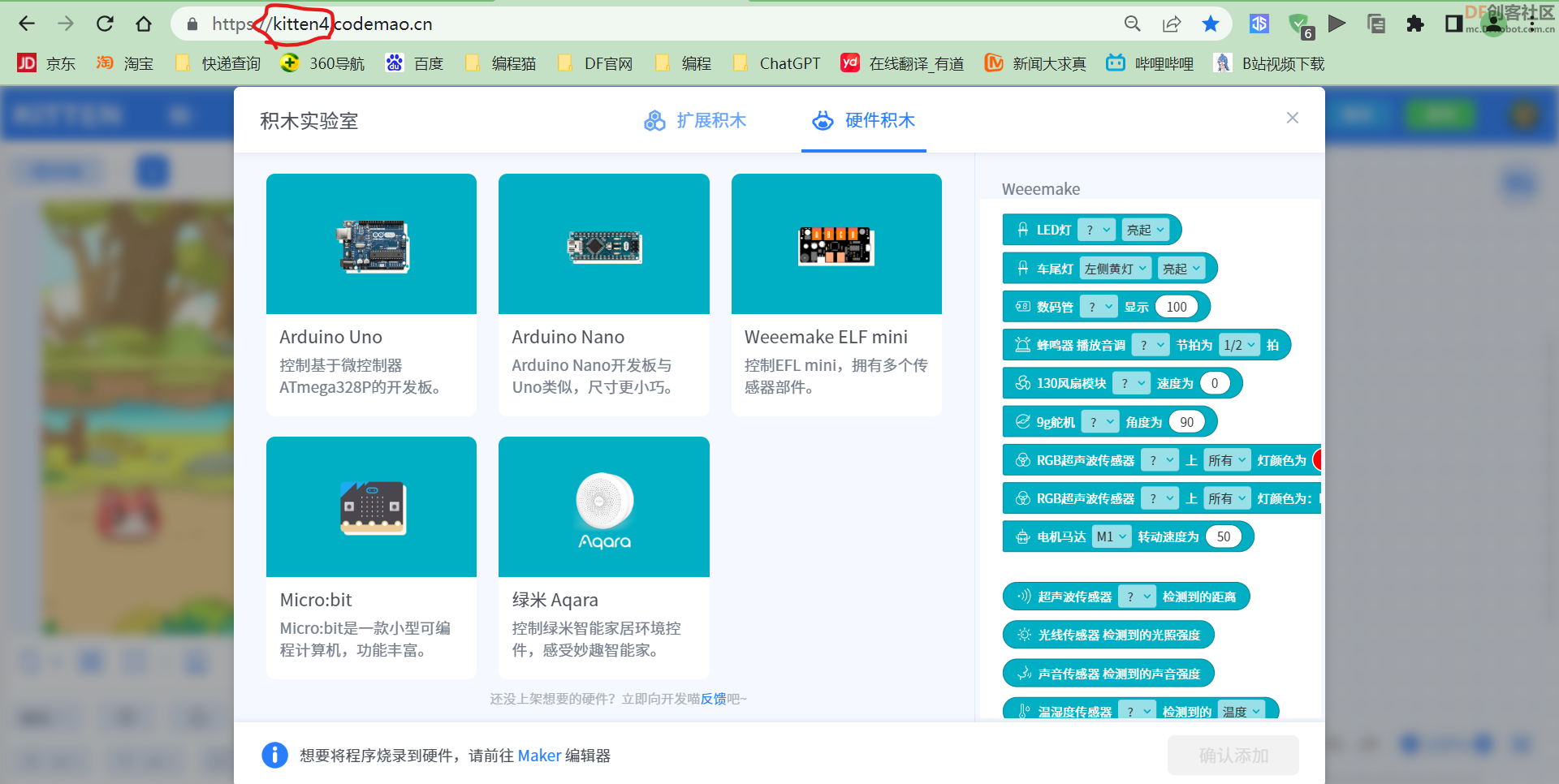1559x784 pixels.
Task: Click the 数码管 block display icon
Action: [1023, 307]
